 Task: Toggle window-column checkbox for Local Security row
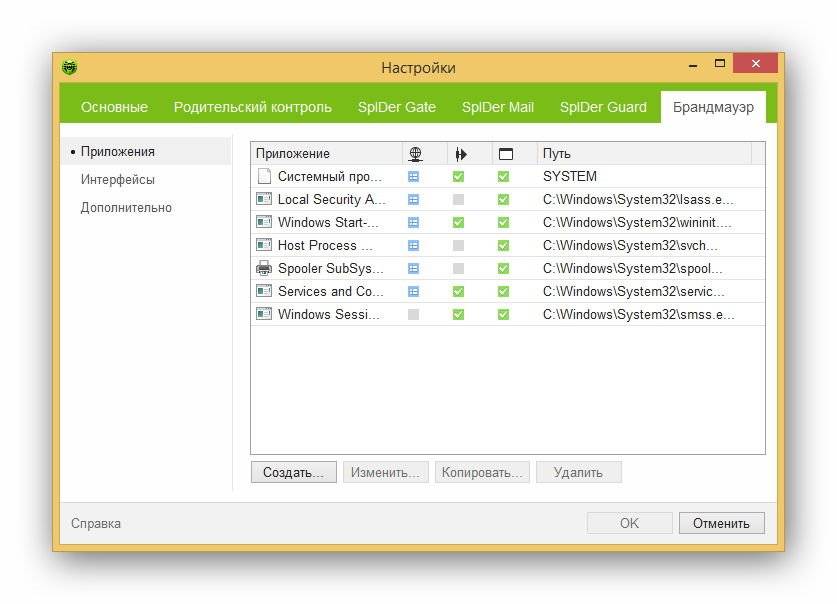point(503,200)
